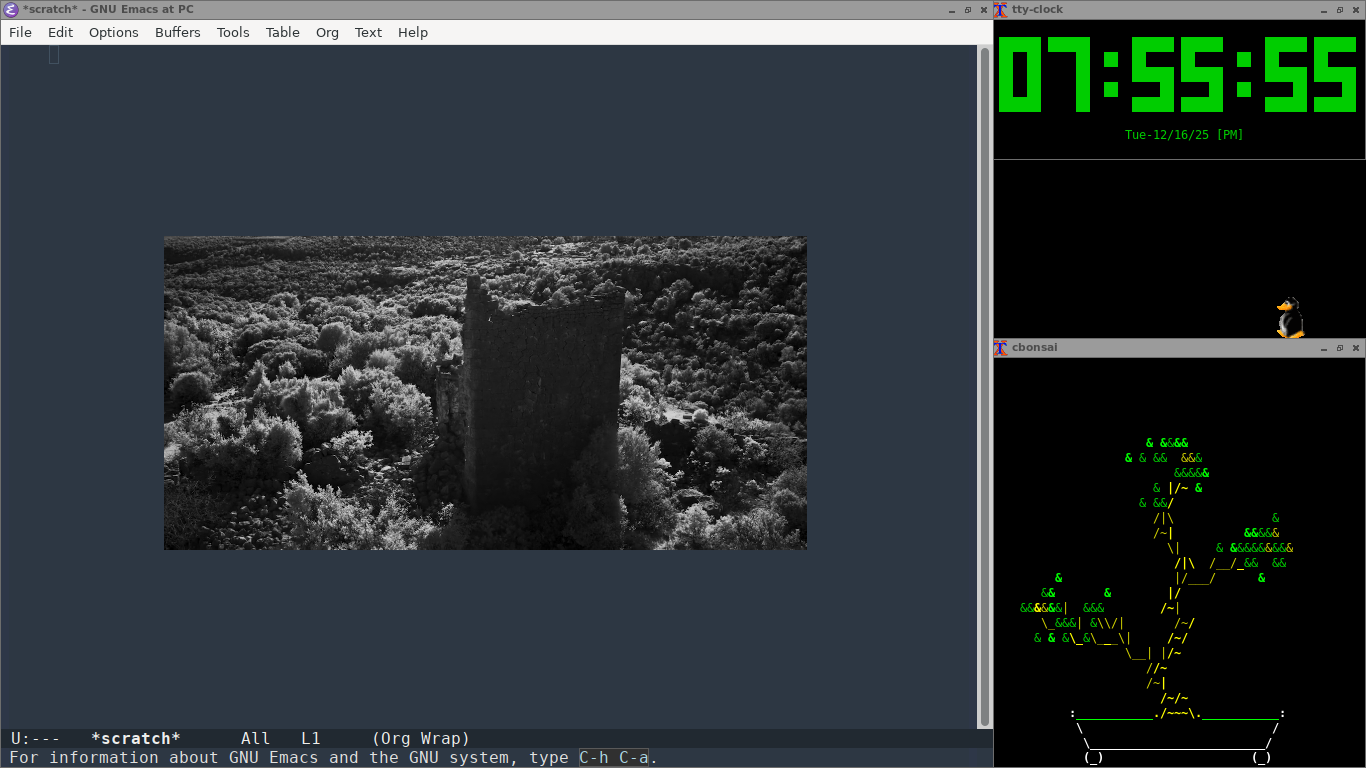1366x768 pixels.
Task: Open the Tools menu in Emacs
Action: pos(233,32)
